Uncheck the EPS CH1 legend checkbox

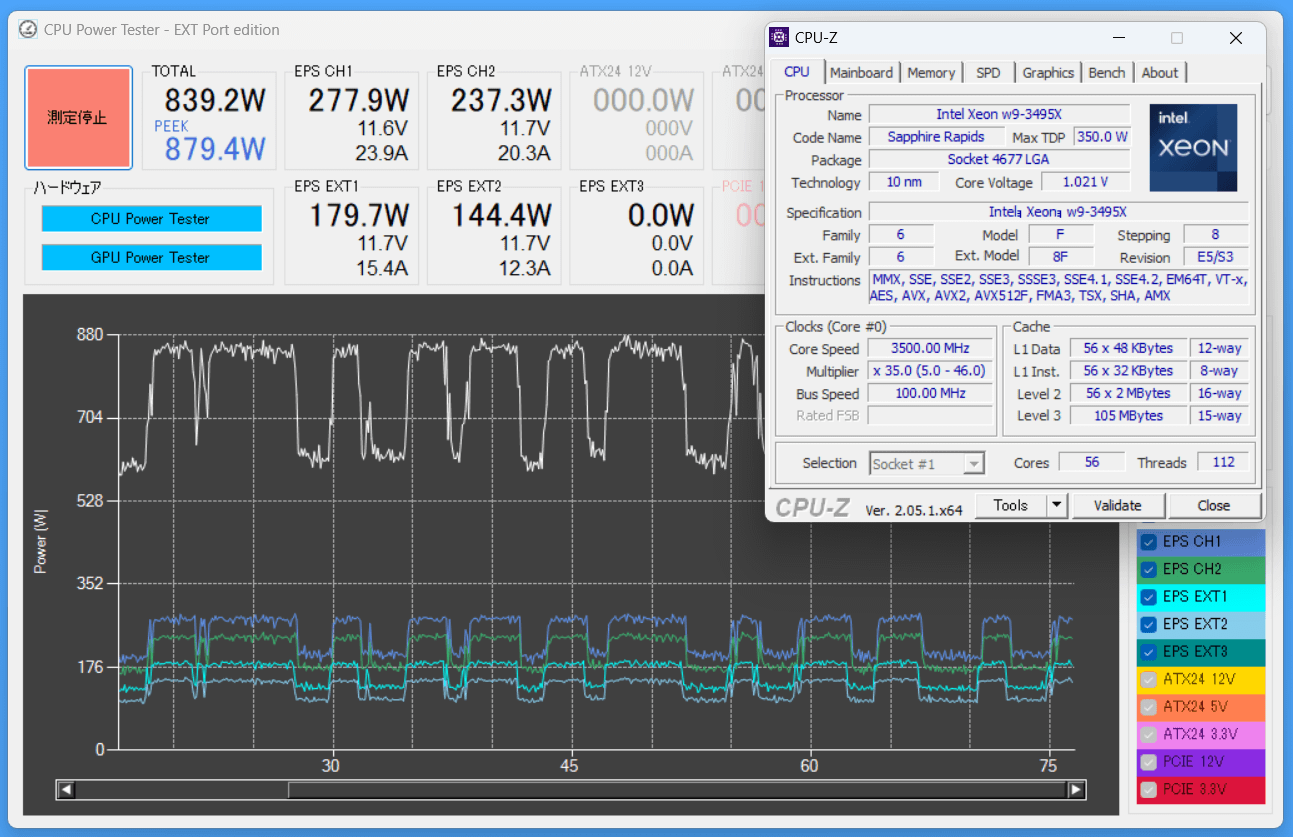click(x=1149, y=542)
